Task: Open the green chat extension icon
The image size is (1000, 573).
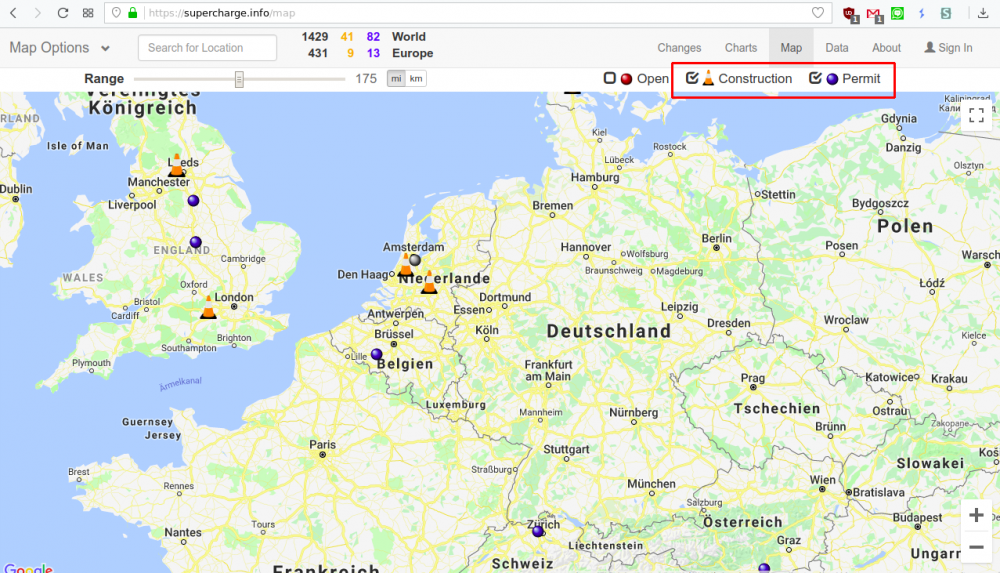Action: [897, 13]
